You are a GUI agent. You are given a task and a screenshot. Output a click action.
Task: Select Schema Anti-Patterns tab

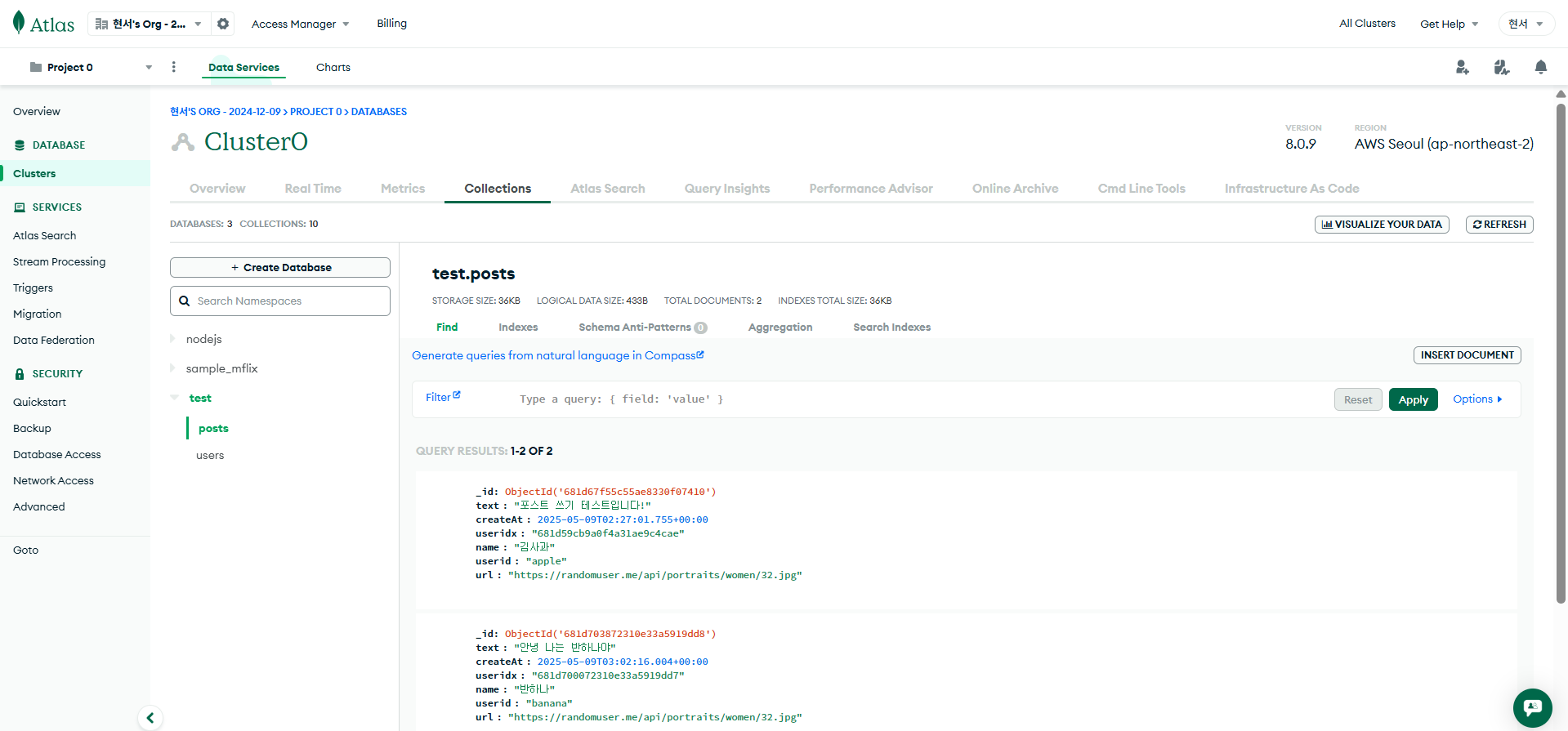(642, 327)
